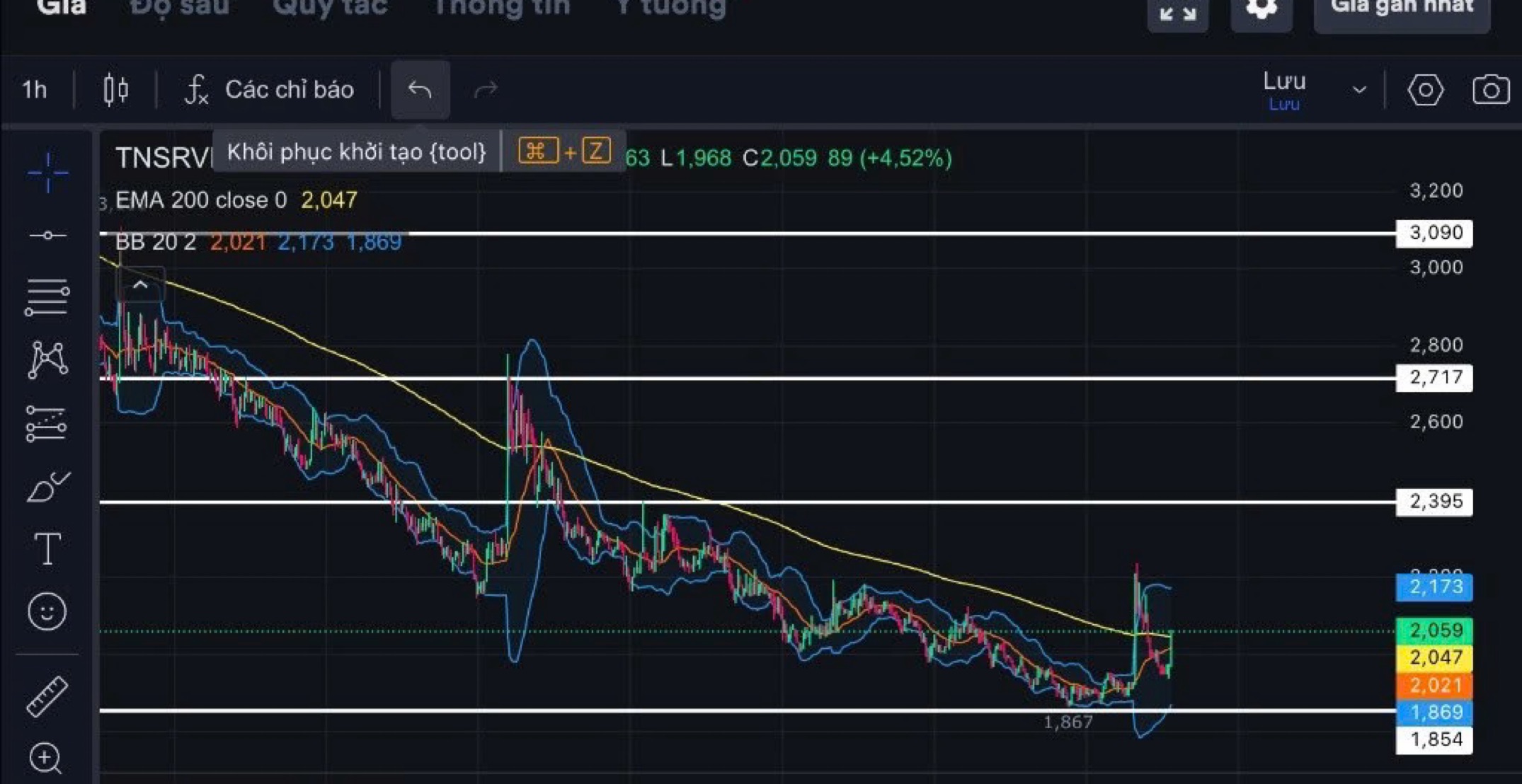Image resolution: width=1522 pixels, height=784 pixels.
Task: Open the 1h interval selector
Action: 33,90
